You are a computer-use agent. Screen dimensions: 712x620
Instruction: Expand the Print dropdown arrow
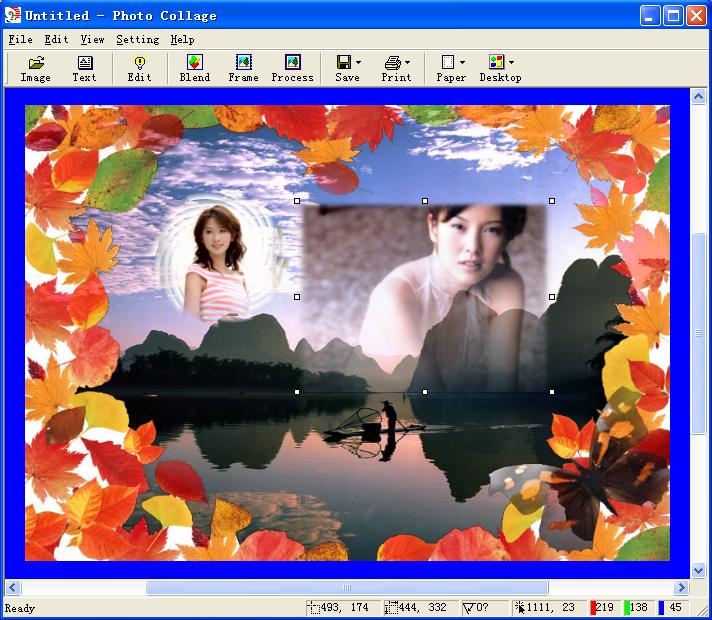[x=407, y=62]
